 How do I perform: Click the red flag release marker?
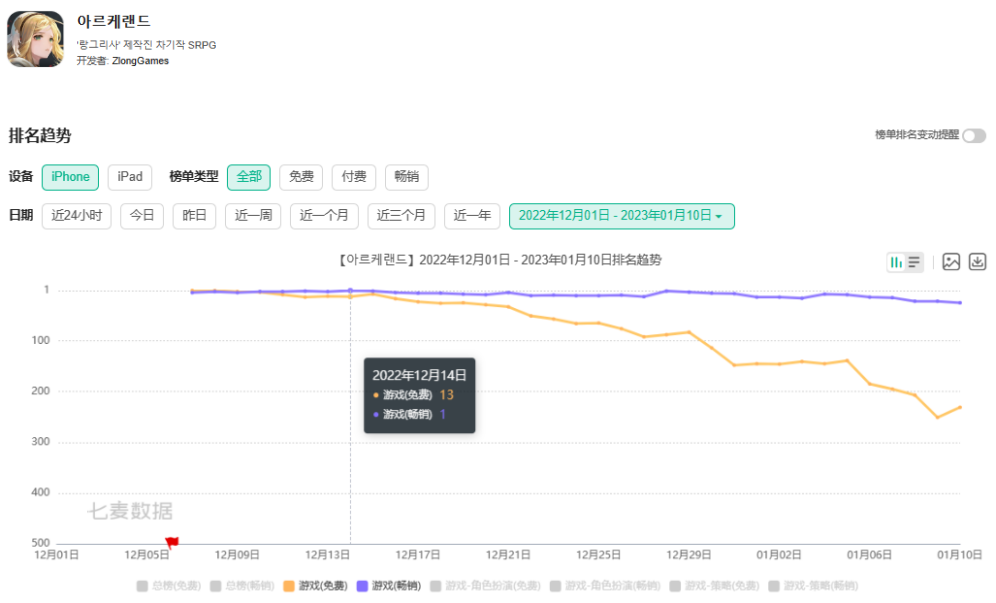172,542
